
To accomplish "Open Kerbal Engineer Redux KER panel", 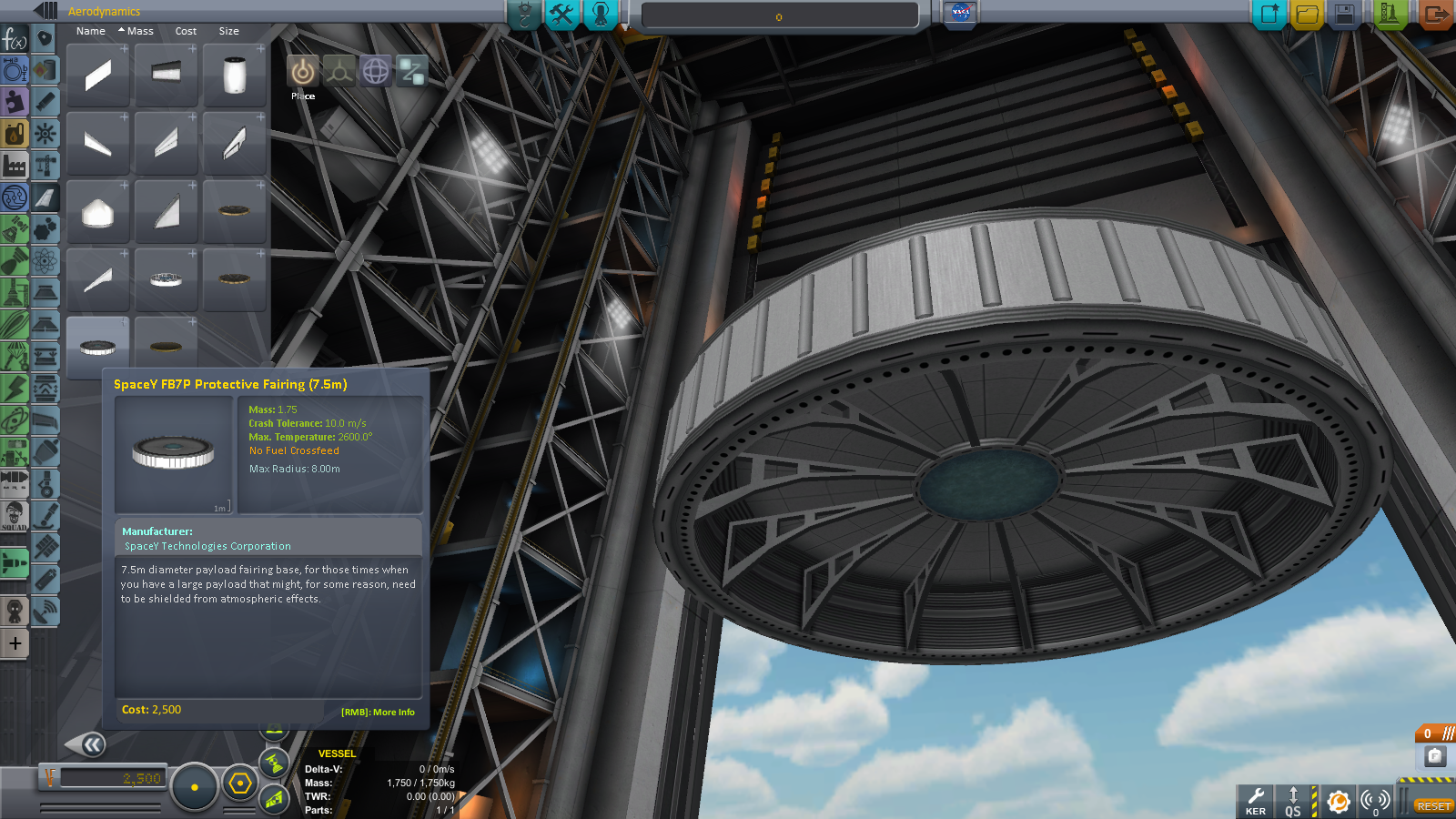I will 1255,802.
